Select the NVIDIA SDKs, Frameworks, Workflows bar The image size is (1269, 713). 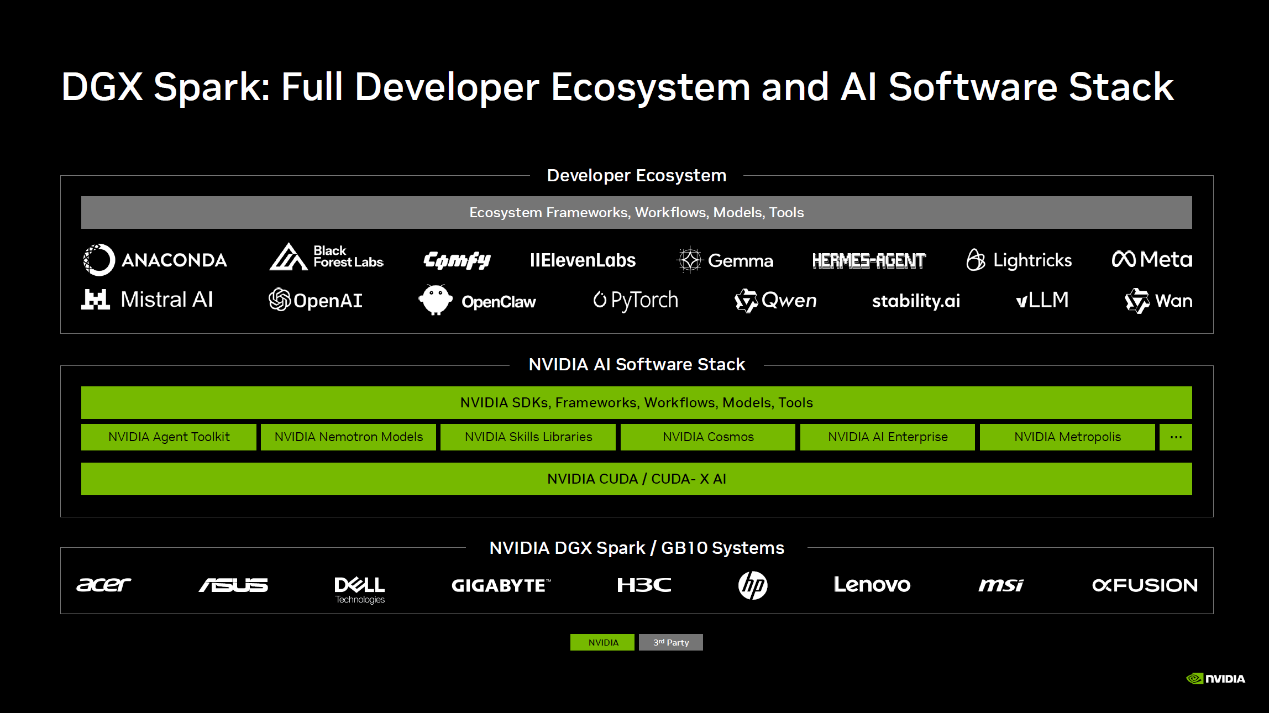point(636,402)
